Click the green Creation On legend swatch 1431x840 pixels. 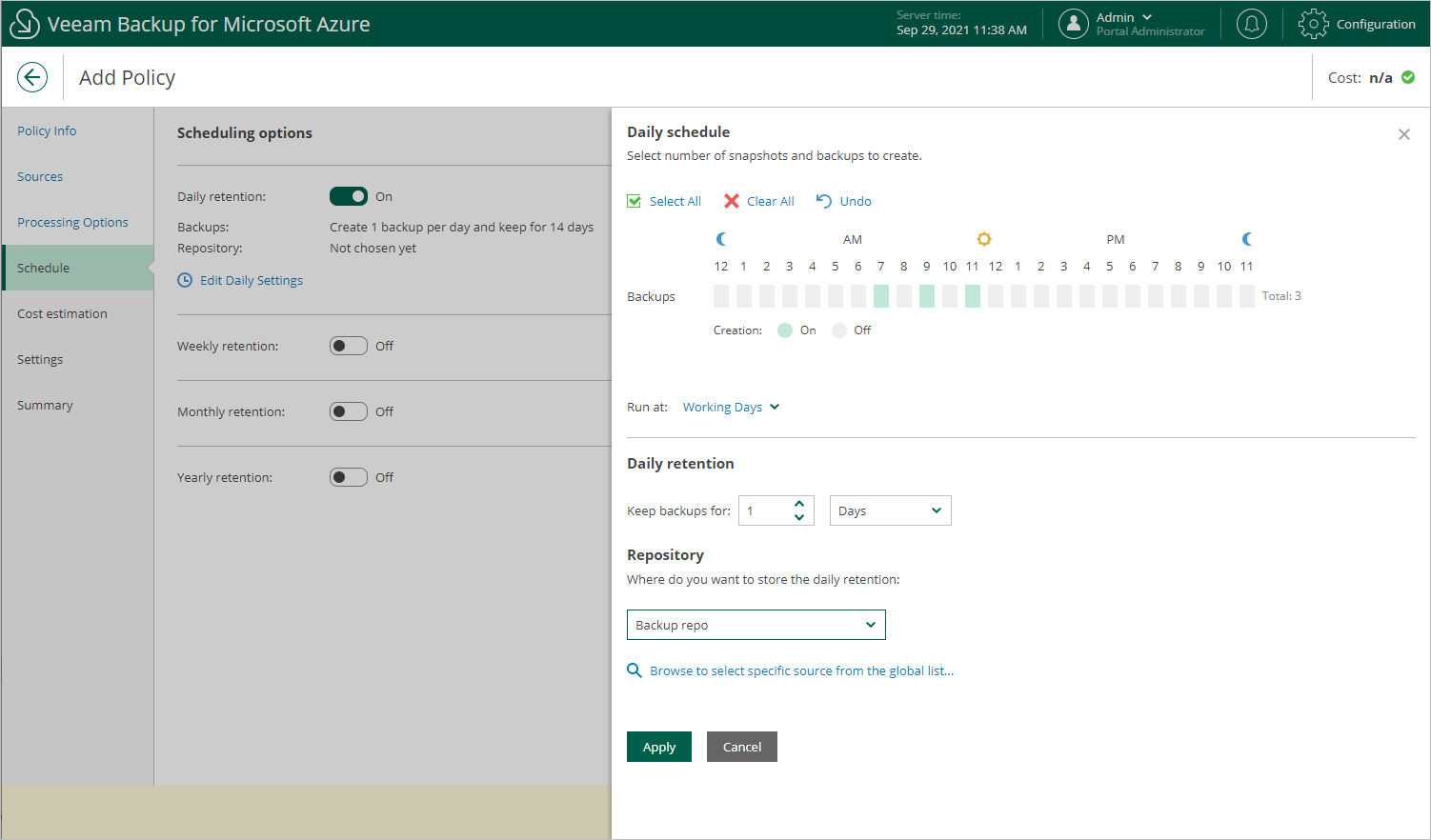pos(785,330)
